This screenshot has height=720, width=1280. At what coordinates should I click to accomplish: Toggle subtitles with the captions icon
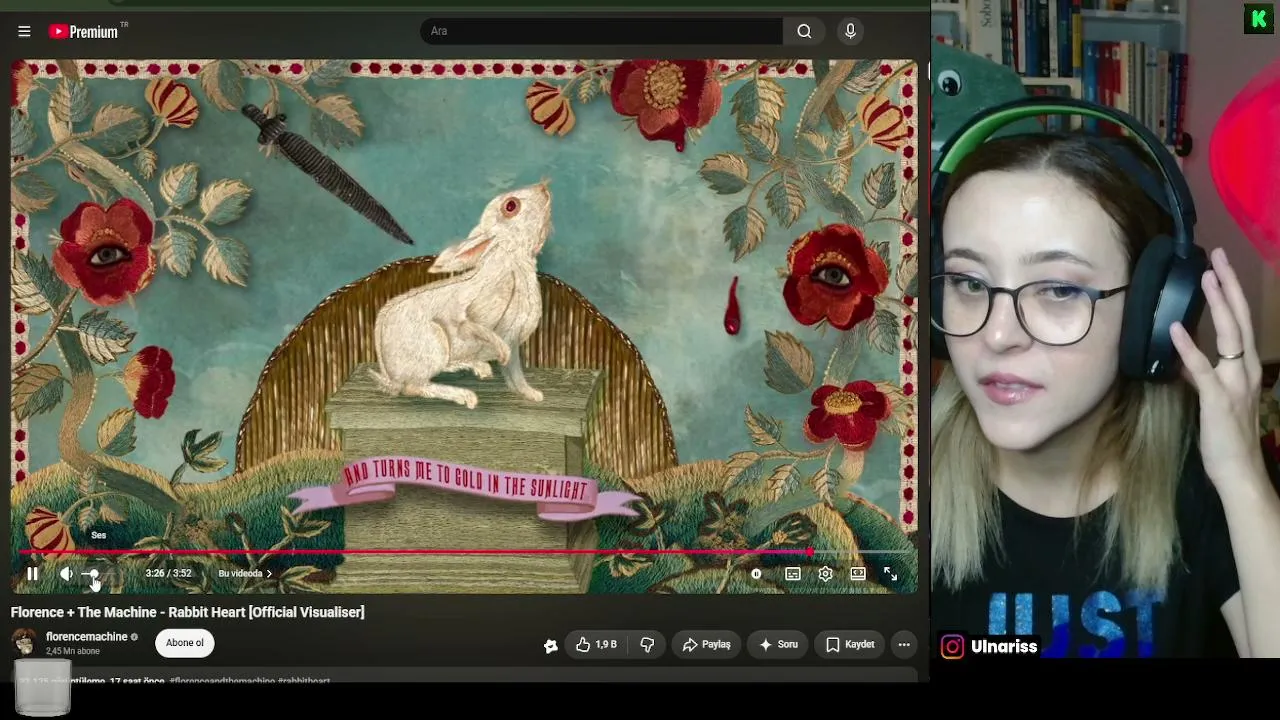pos(792,574)
